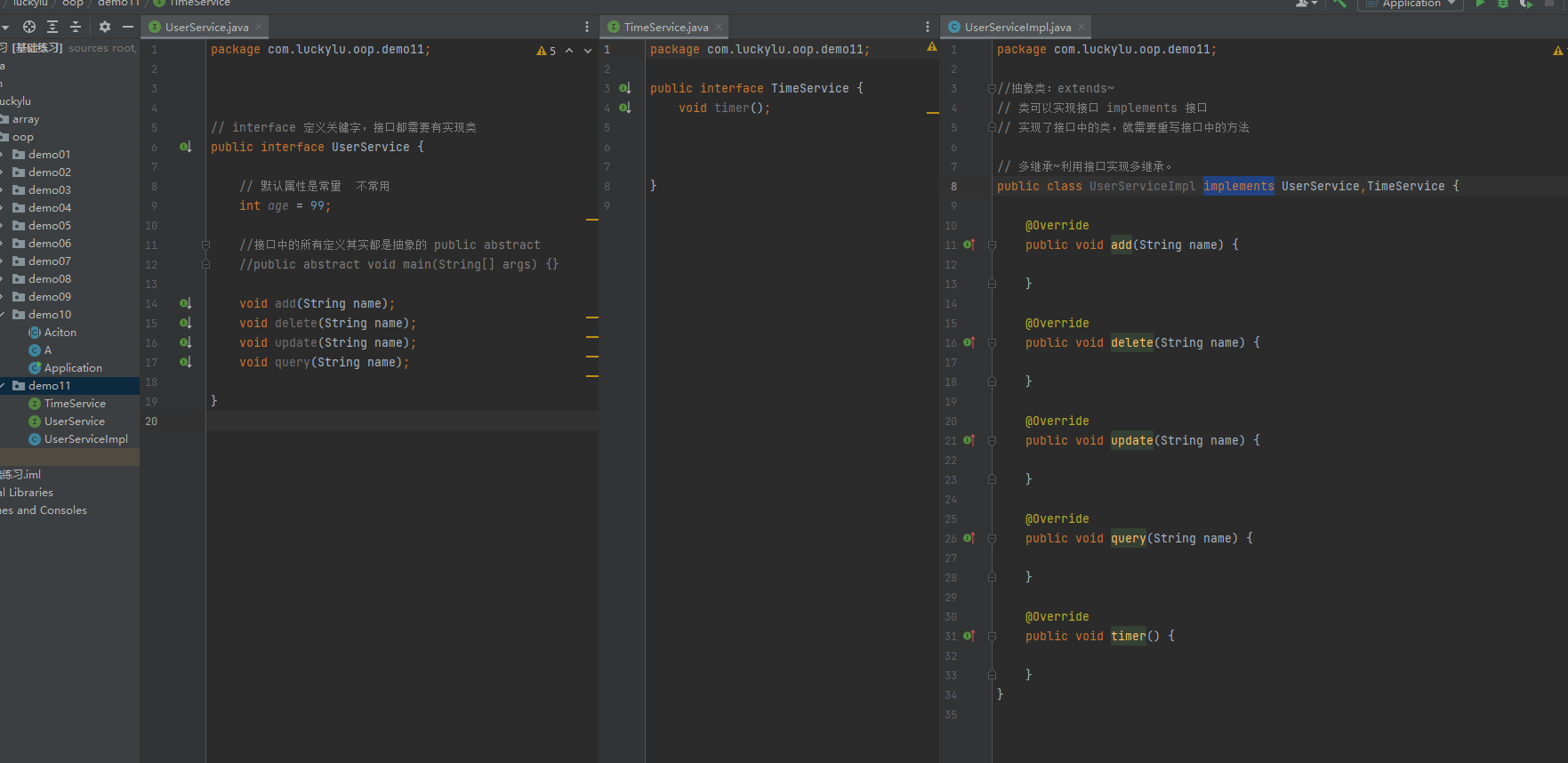Open the Application run configuration dropdown
This screenshot has height=763, width=1568.
pos(1411,4)
